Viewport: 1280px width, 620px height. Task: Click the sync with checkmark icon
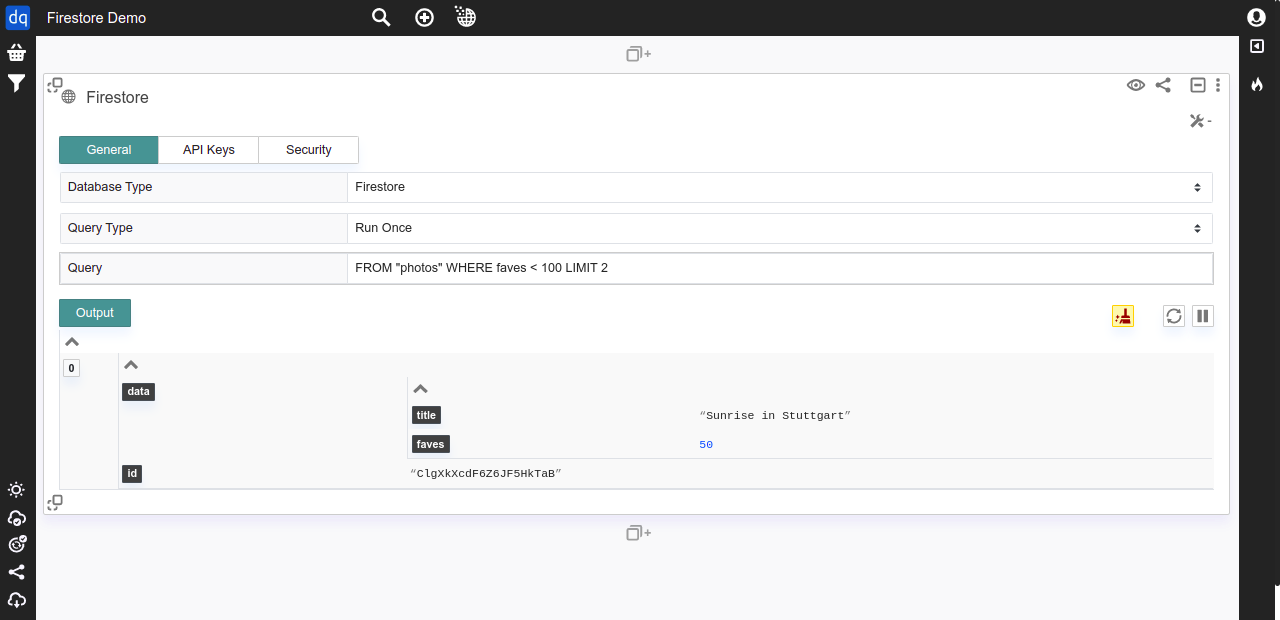click(x=17, y=545)
